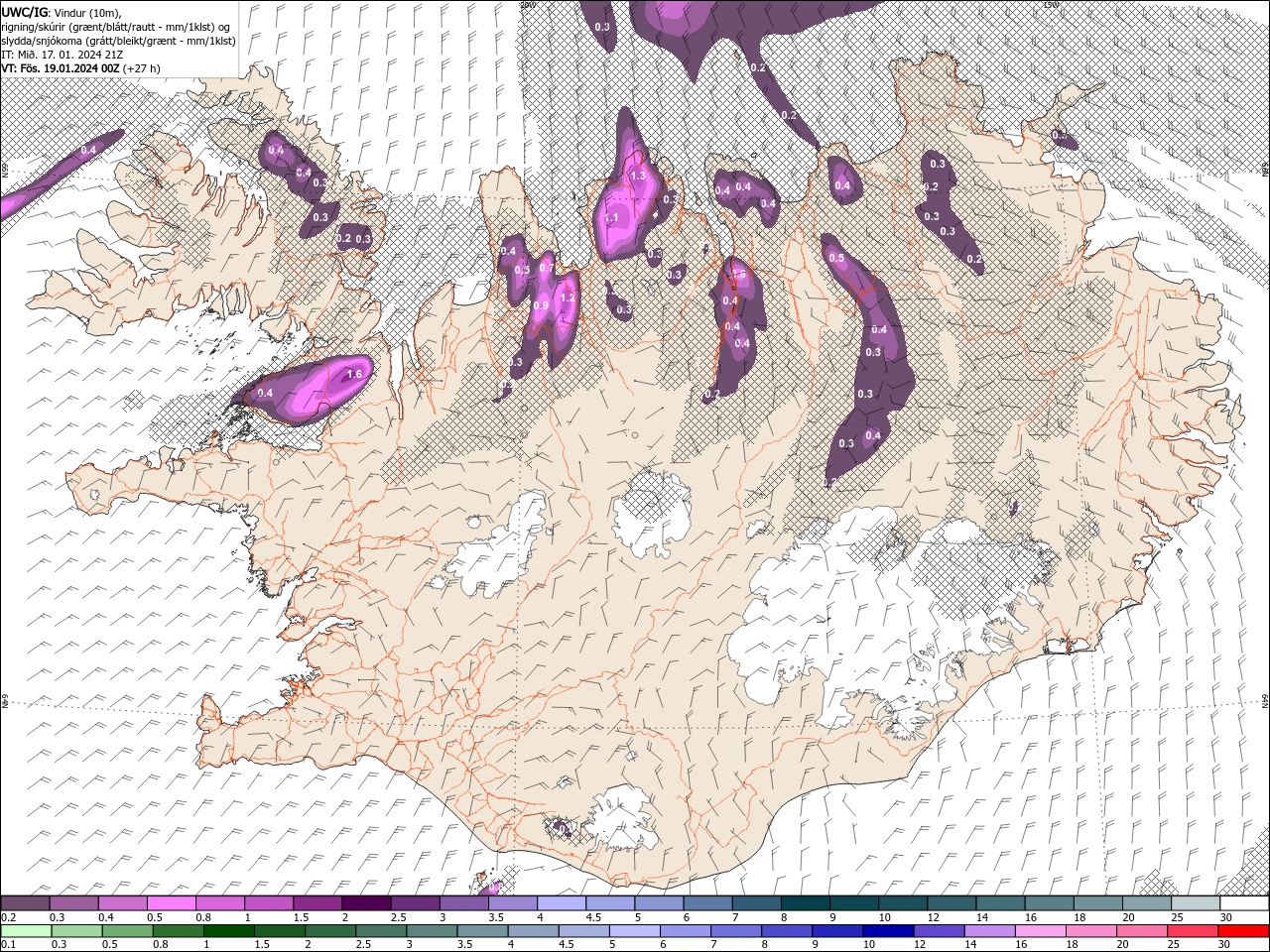The height and width of the screenshot is (952, 1270).
Task: Pick snow legend swatch between 0.2 and 0.3
Action: click(25, 903)
